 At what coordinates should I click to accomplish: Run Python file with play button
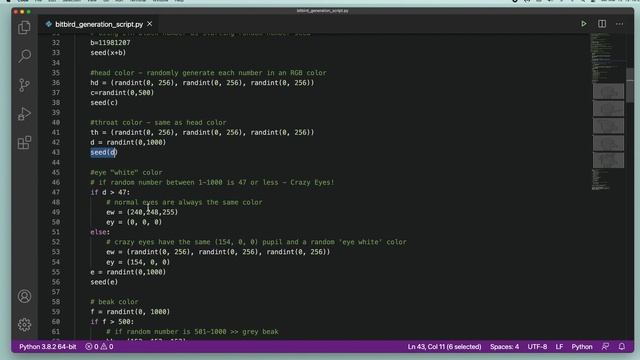coord(584,24)
